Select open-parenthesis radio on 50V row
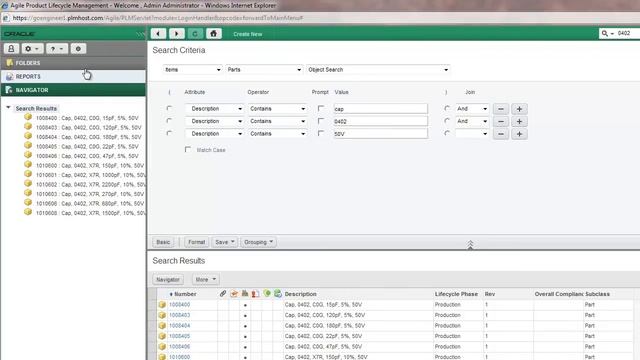Viewport: 640px width, 360px height. pyautogui.click(x=169, y=133)
